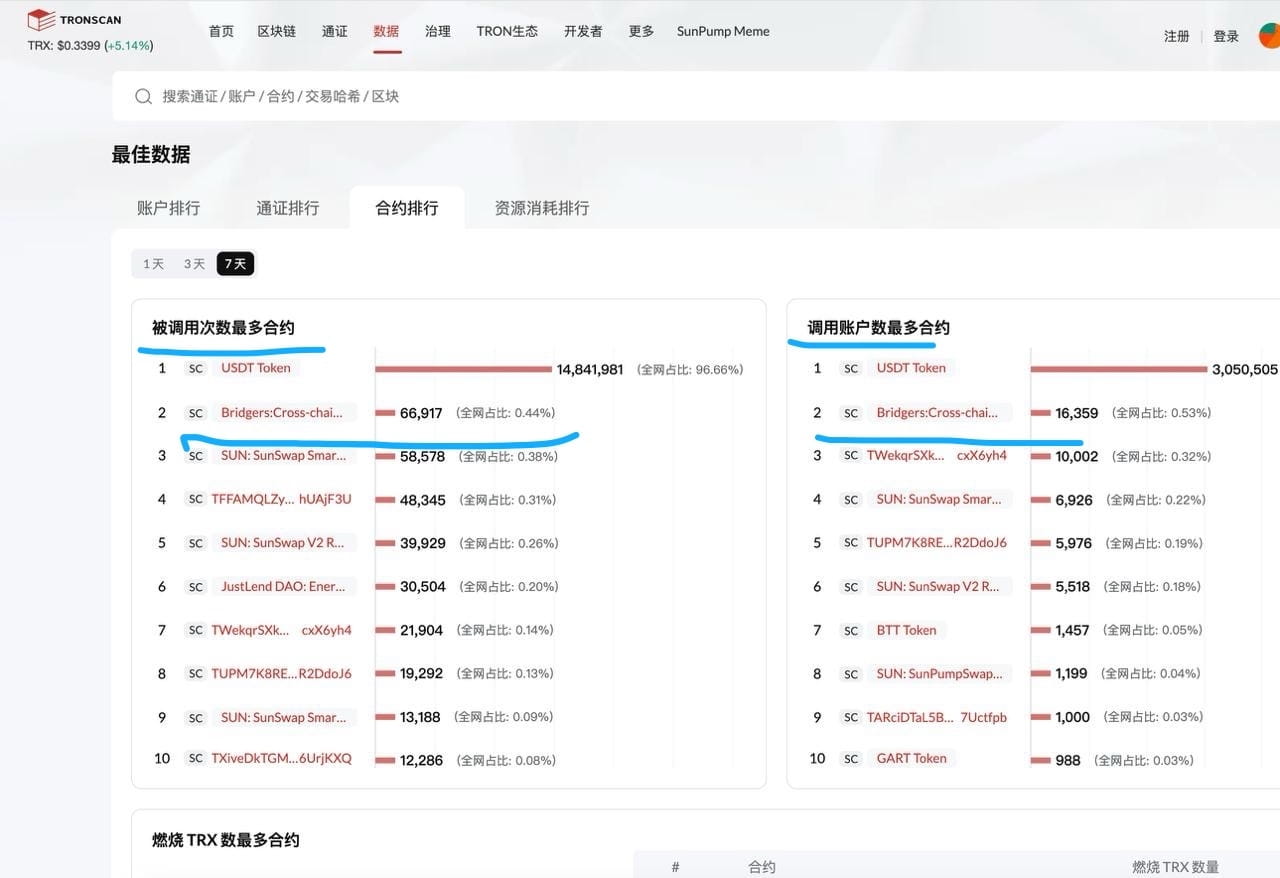Viewport: 1280px width, 878px height.
Task: Switch to the 通证排行 tab
Action: click(x=288, y=208)
